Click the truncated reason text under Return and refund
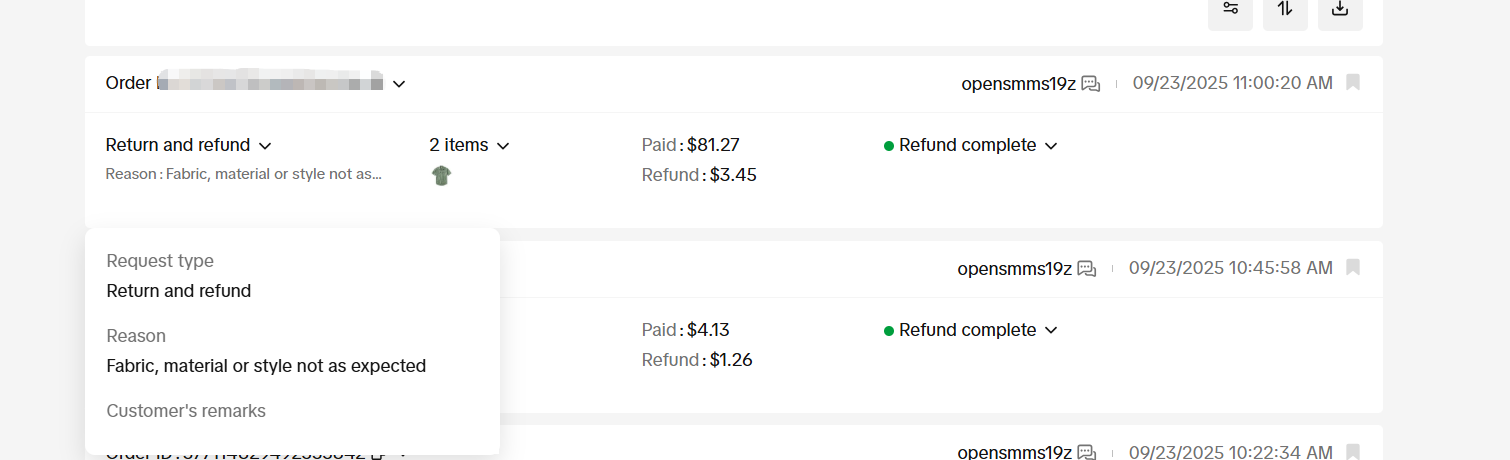The width and height of the screenshot is (1510, 460). tap(244, 174)
